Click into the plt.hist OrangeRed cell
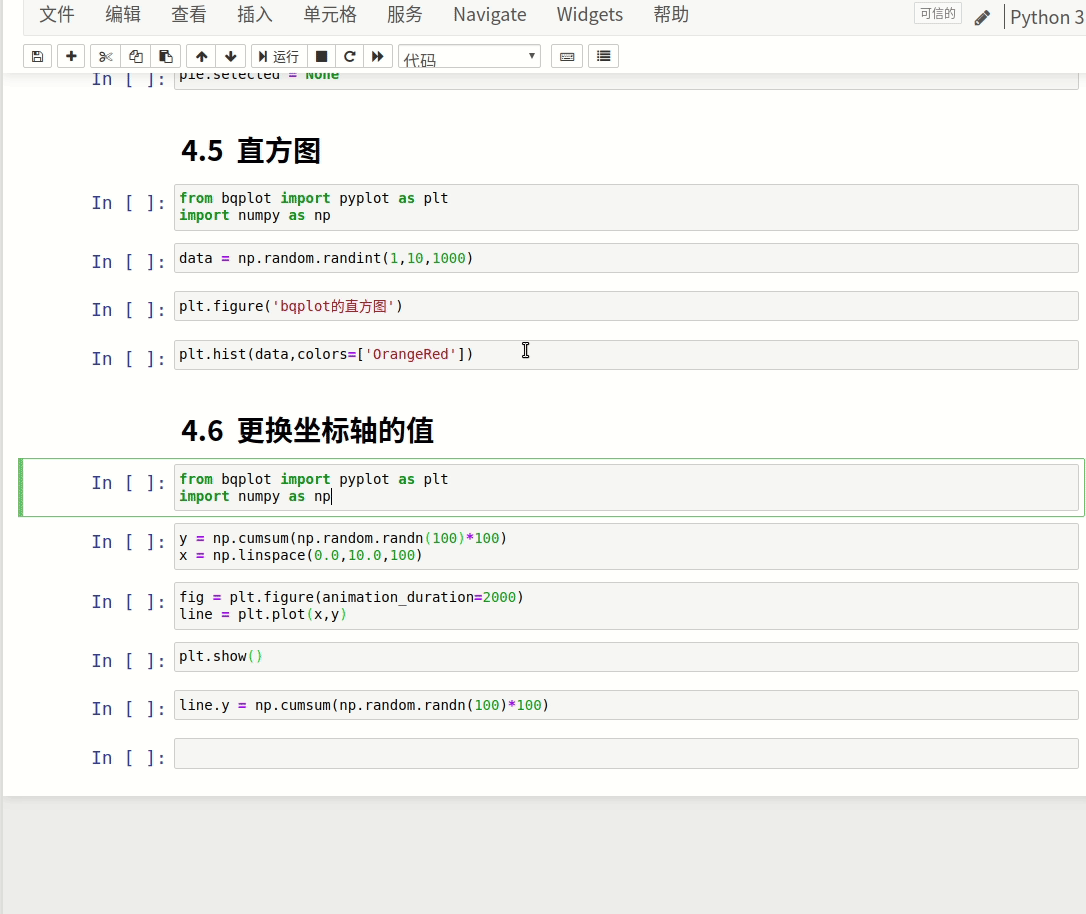This screenshot has width=1086, height=914. coord(626,355)
